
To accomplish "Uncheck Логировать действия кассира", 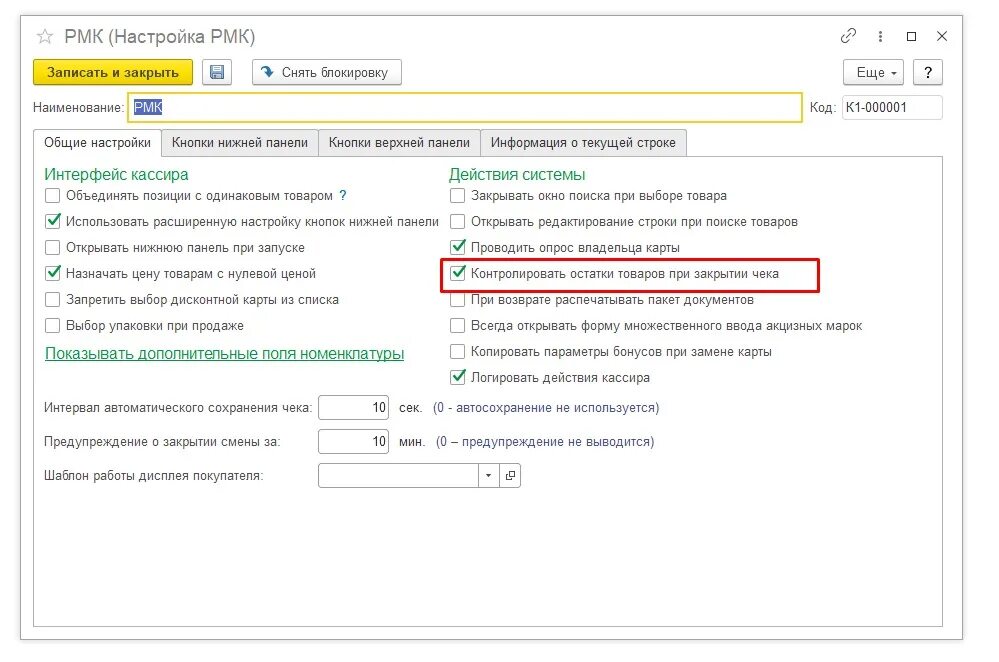I will tap(460, 378).
